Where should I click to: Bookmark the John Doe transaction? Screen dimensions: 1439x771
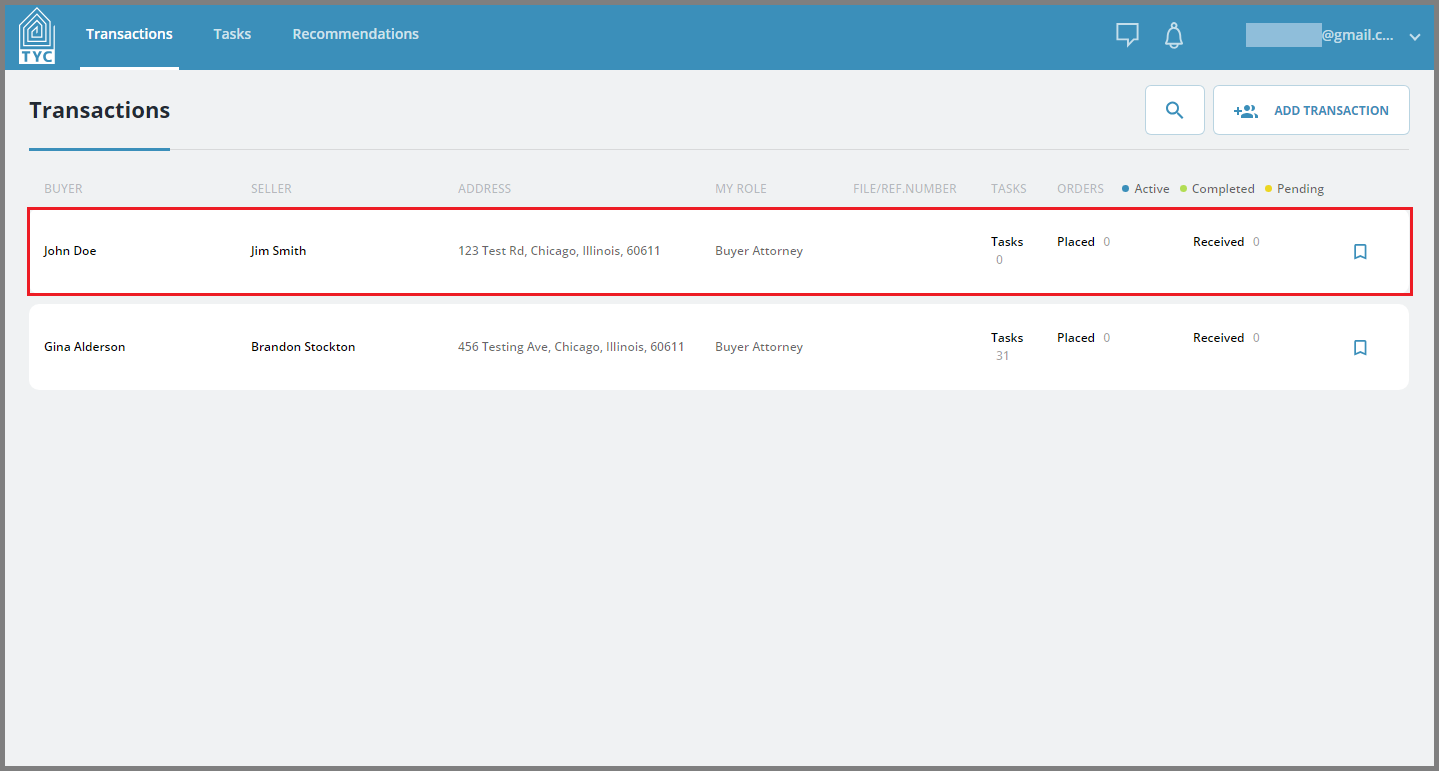1359,251
